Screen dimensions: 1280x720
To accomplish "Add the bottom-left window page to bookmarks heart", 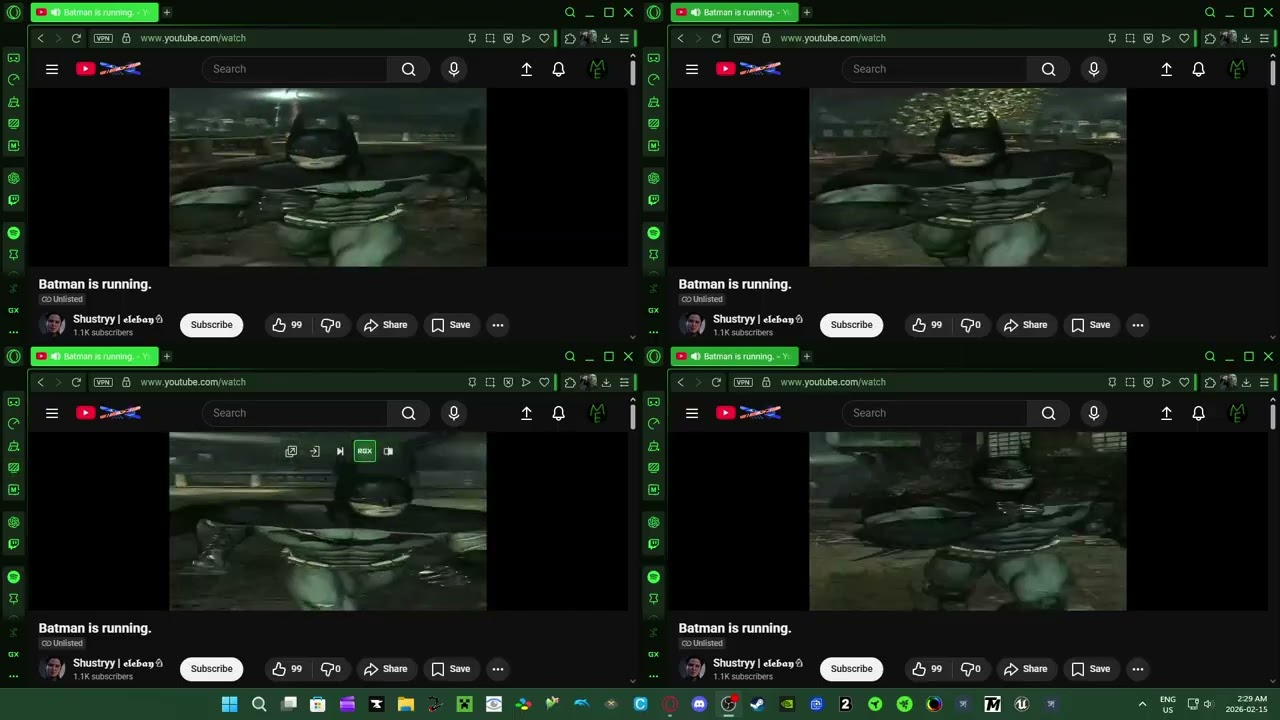I will pos(544,382).
